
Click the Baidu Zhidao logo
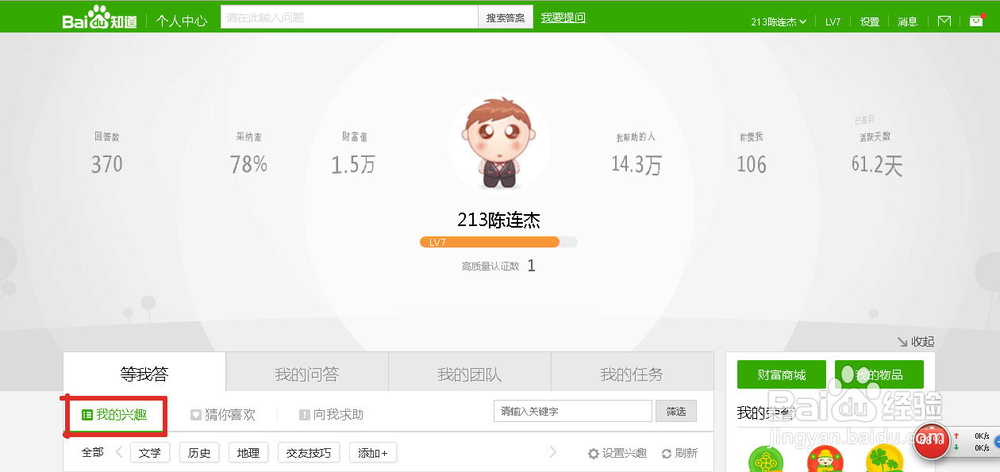tap(99, 18)
